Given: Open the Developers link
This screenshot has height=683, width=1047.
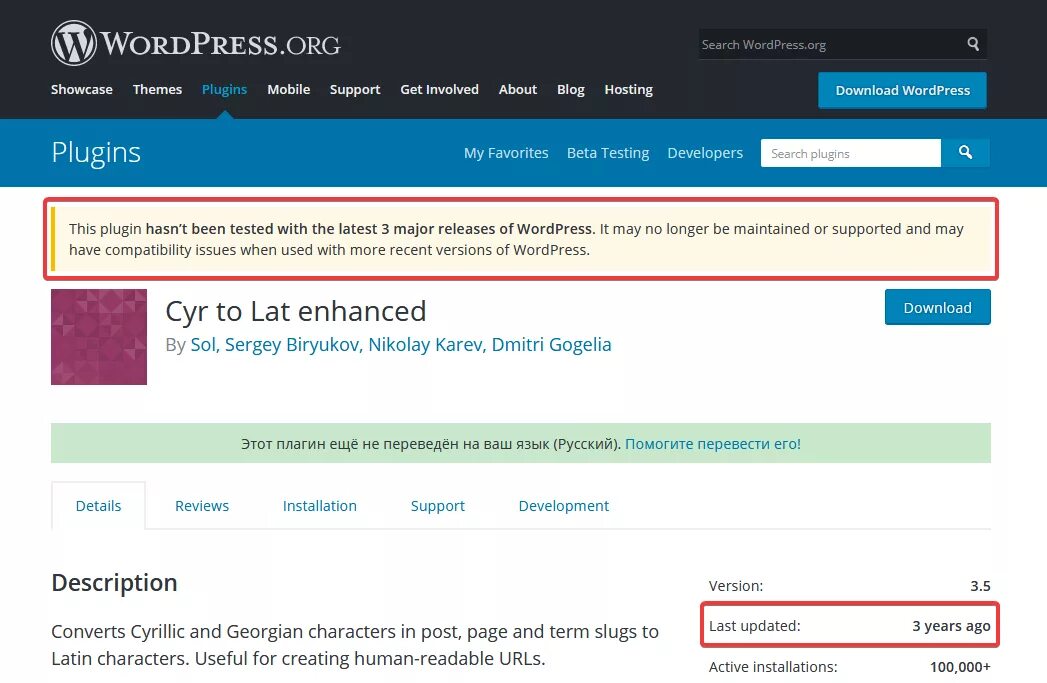Looking at the screenshot, I should pos(705,153).
